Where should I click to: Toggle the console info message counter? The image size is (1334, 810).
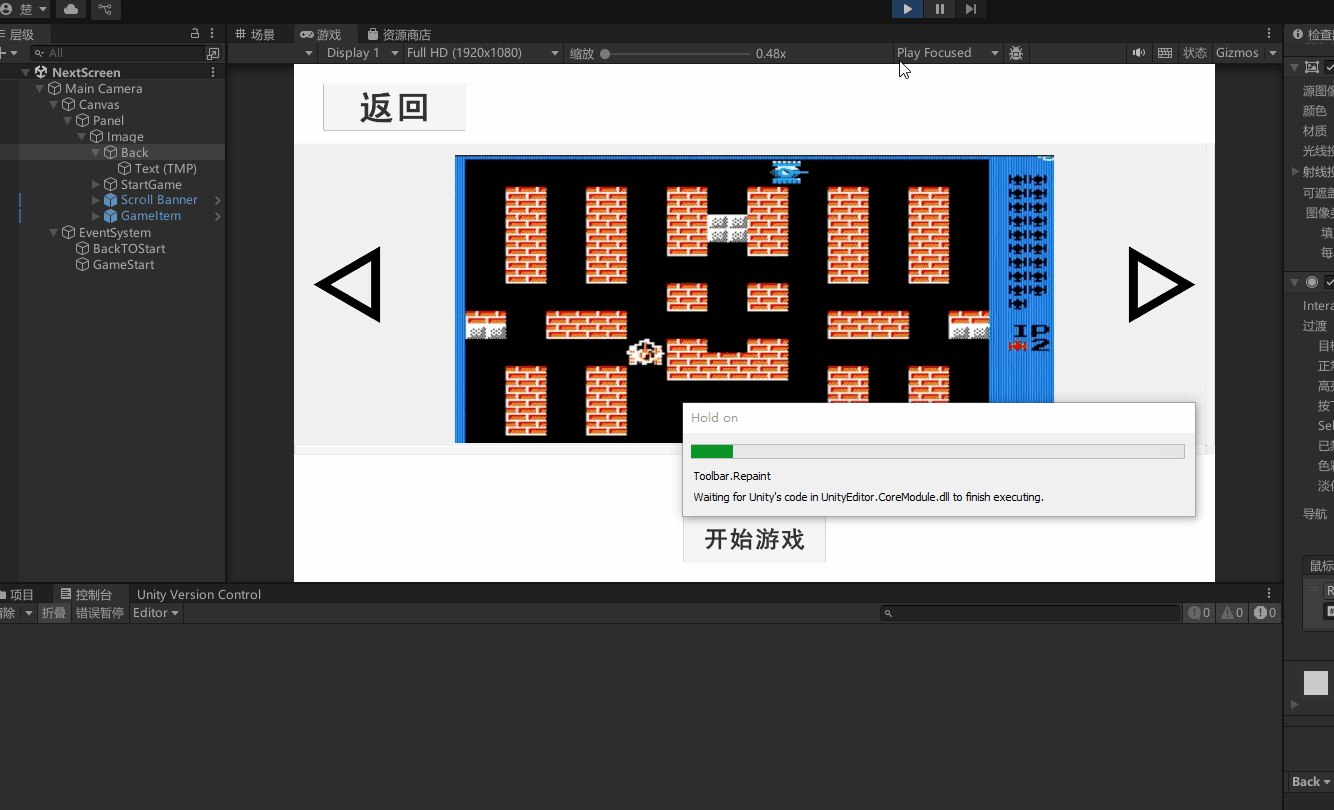tap(1199, 613)
